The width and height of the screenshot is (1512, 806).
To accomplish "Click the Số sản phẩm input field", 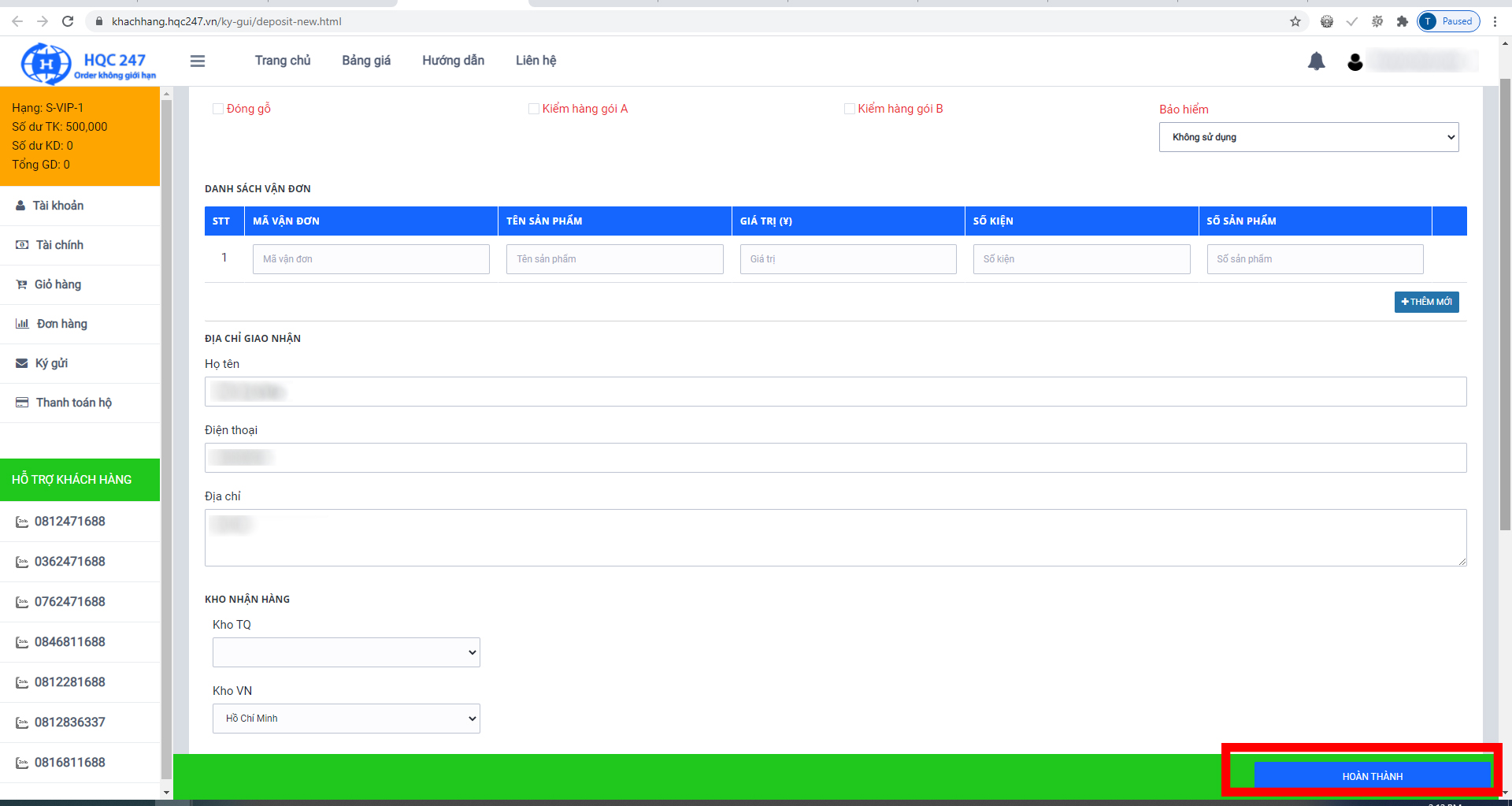I will tap(1315, 259).
